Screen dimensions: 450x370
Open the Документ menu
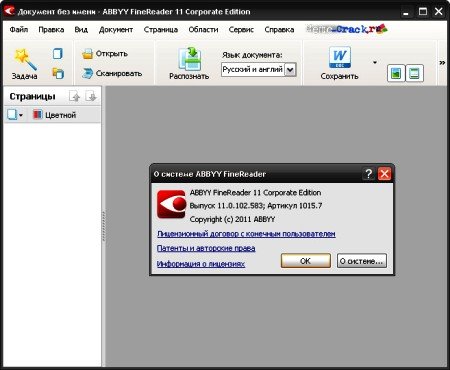(116, 30)
